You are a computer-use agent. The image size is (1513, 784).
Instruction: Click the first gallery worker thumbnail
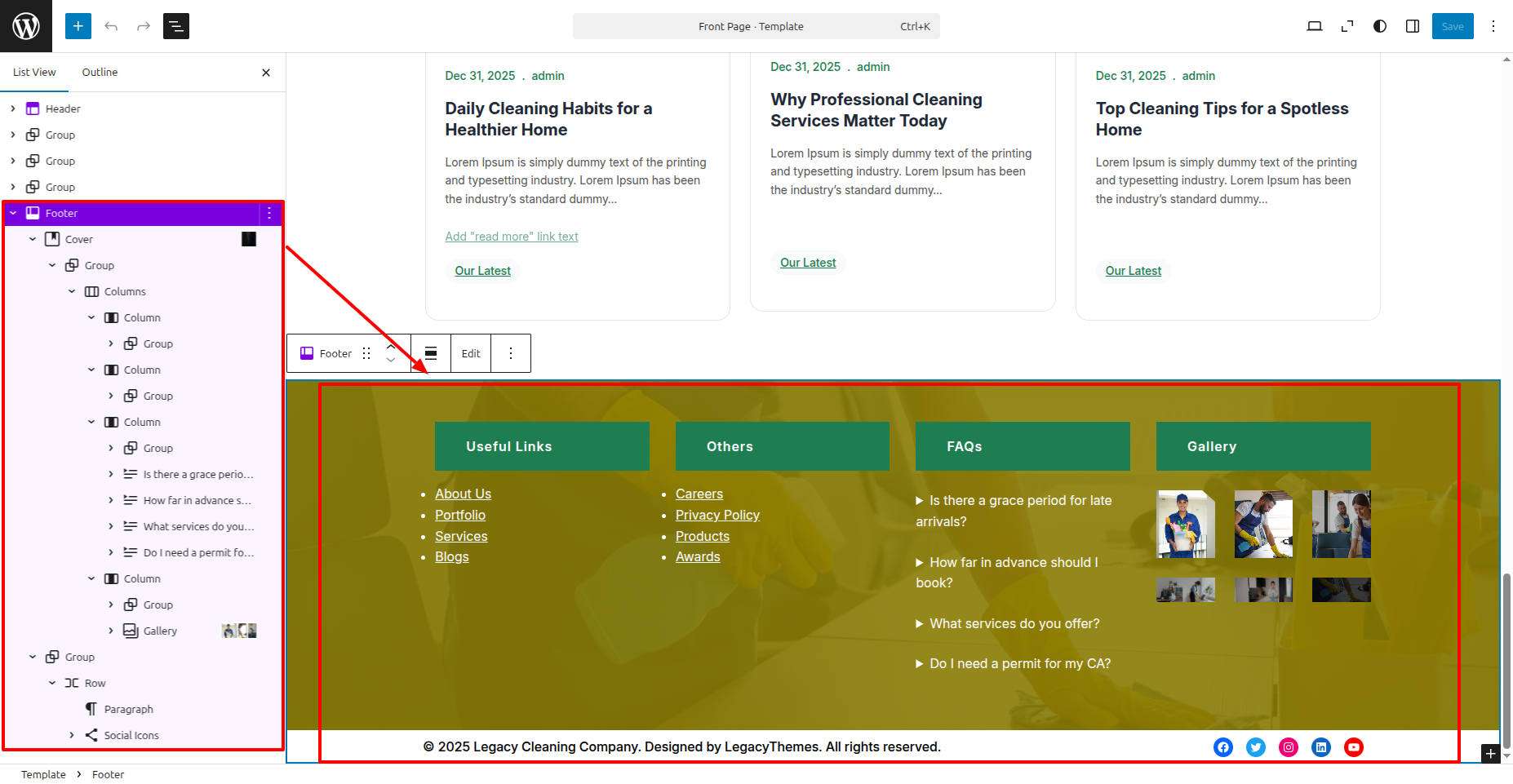click(1185, 524)
